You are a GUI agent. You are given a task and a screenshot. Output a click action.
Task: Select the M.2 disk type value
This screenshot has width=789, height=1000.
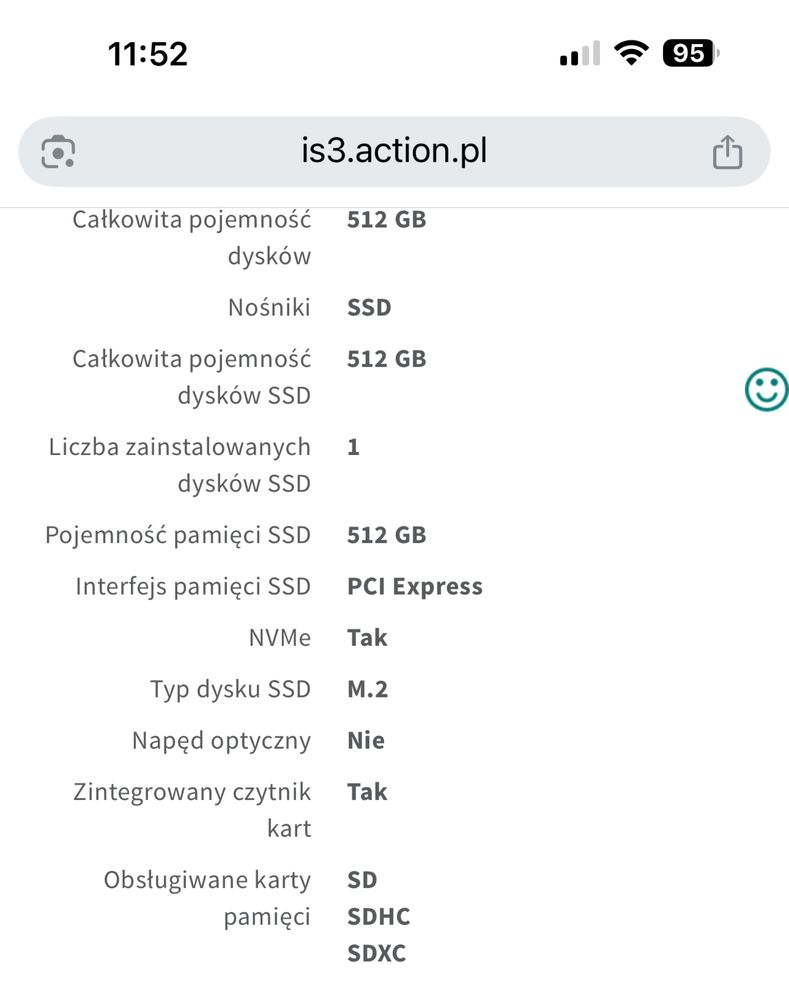(x=367, y=689)
